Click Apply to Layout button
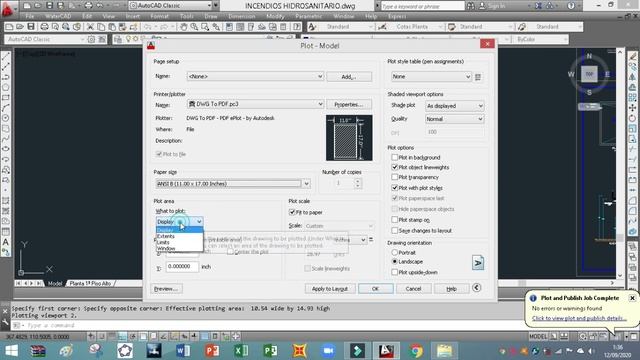This screenshot has height=360, width=640. point(330,289)
